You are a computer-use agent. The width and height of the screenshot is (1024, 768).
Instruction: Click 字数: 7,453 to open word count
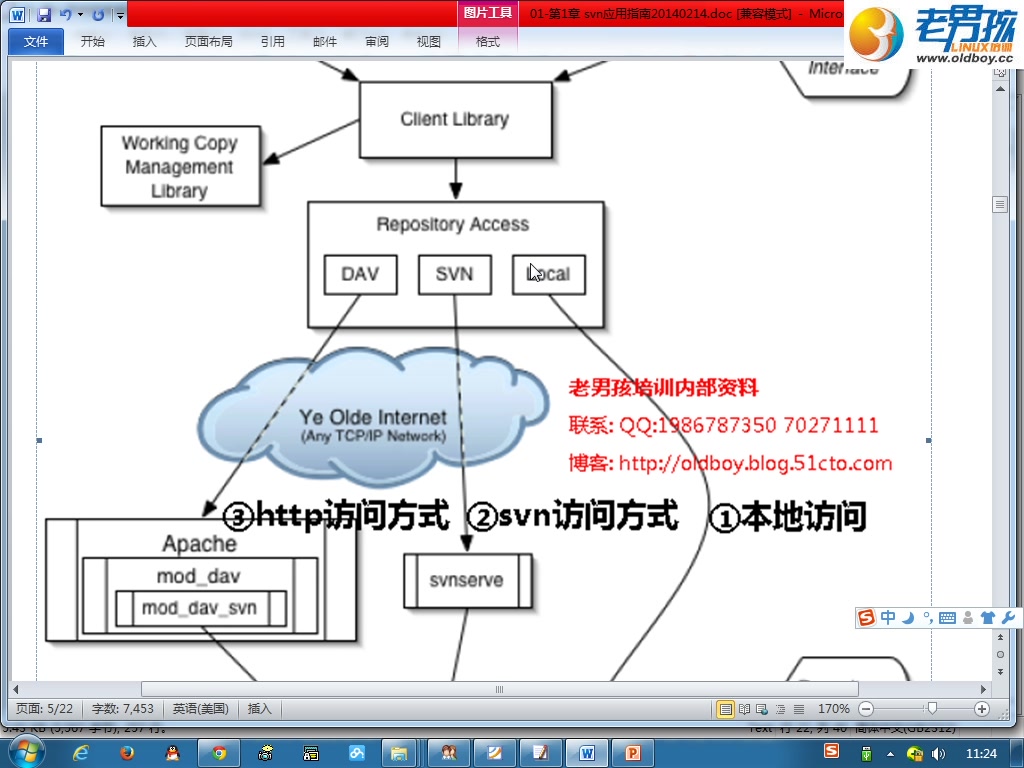[x=122, y=708]
